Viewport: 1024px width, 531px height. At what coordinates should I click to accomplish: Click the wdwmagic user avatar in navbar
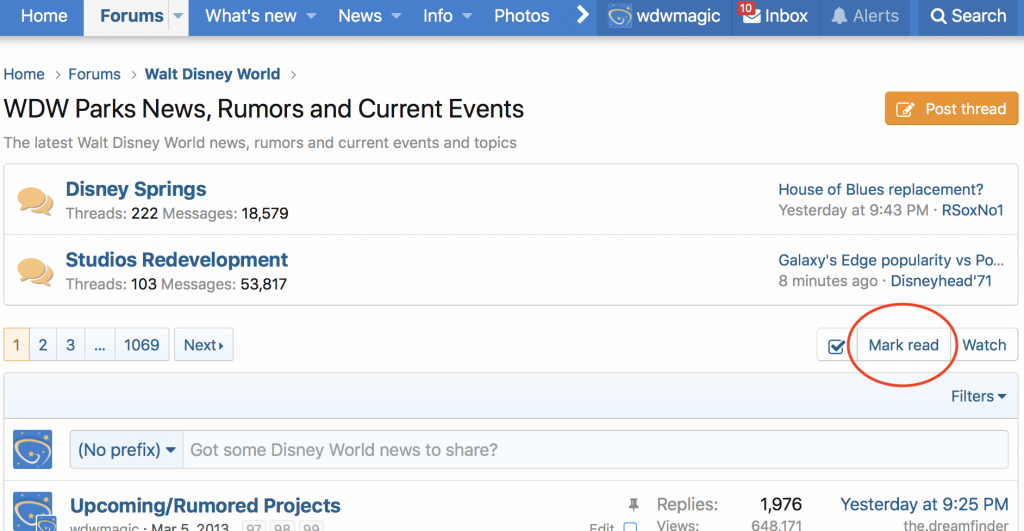(x=619, y=16)
